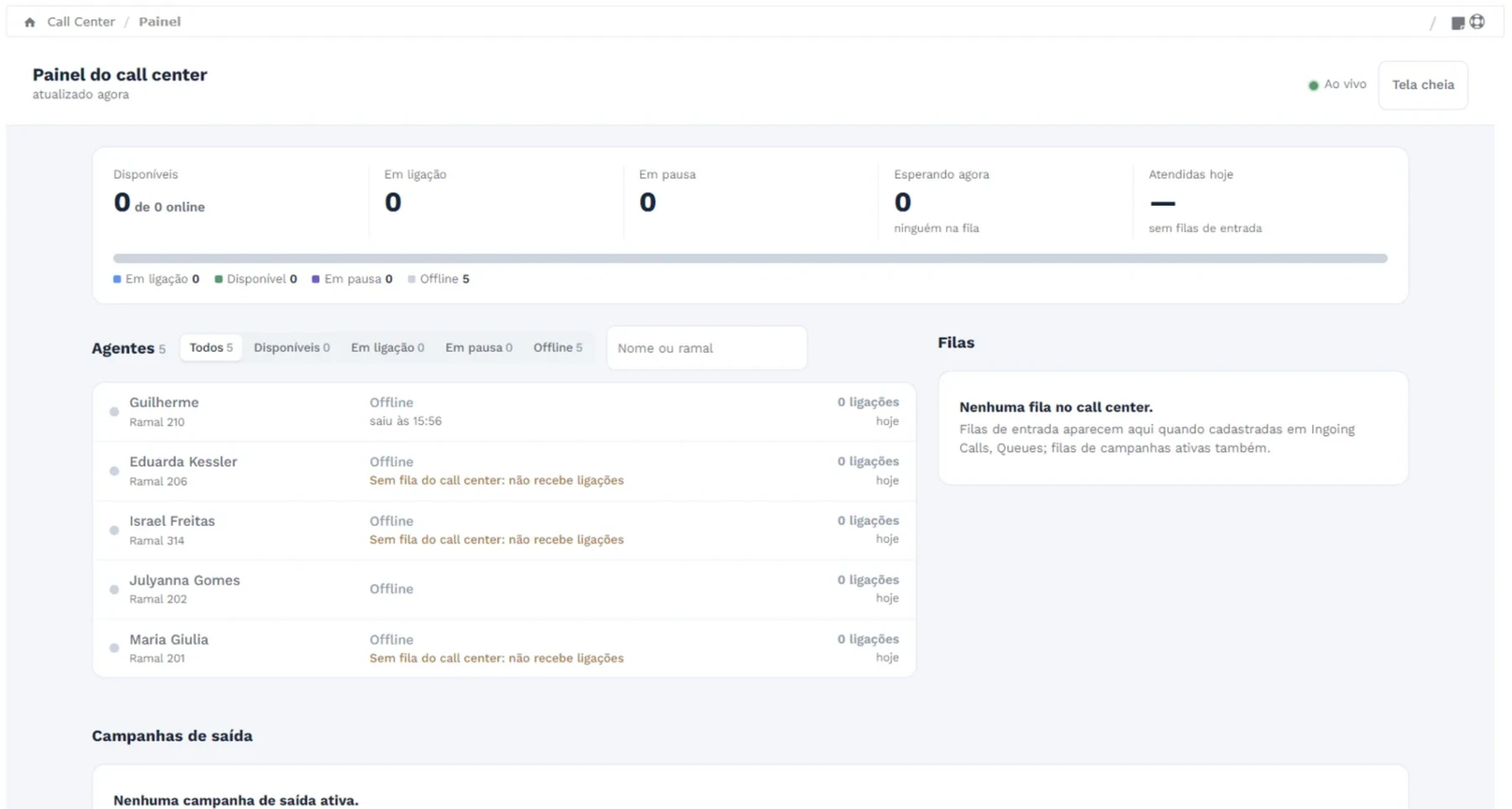Click the home icon in the breadcrumb

point(30,23)
